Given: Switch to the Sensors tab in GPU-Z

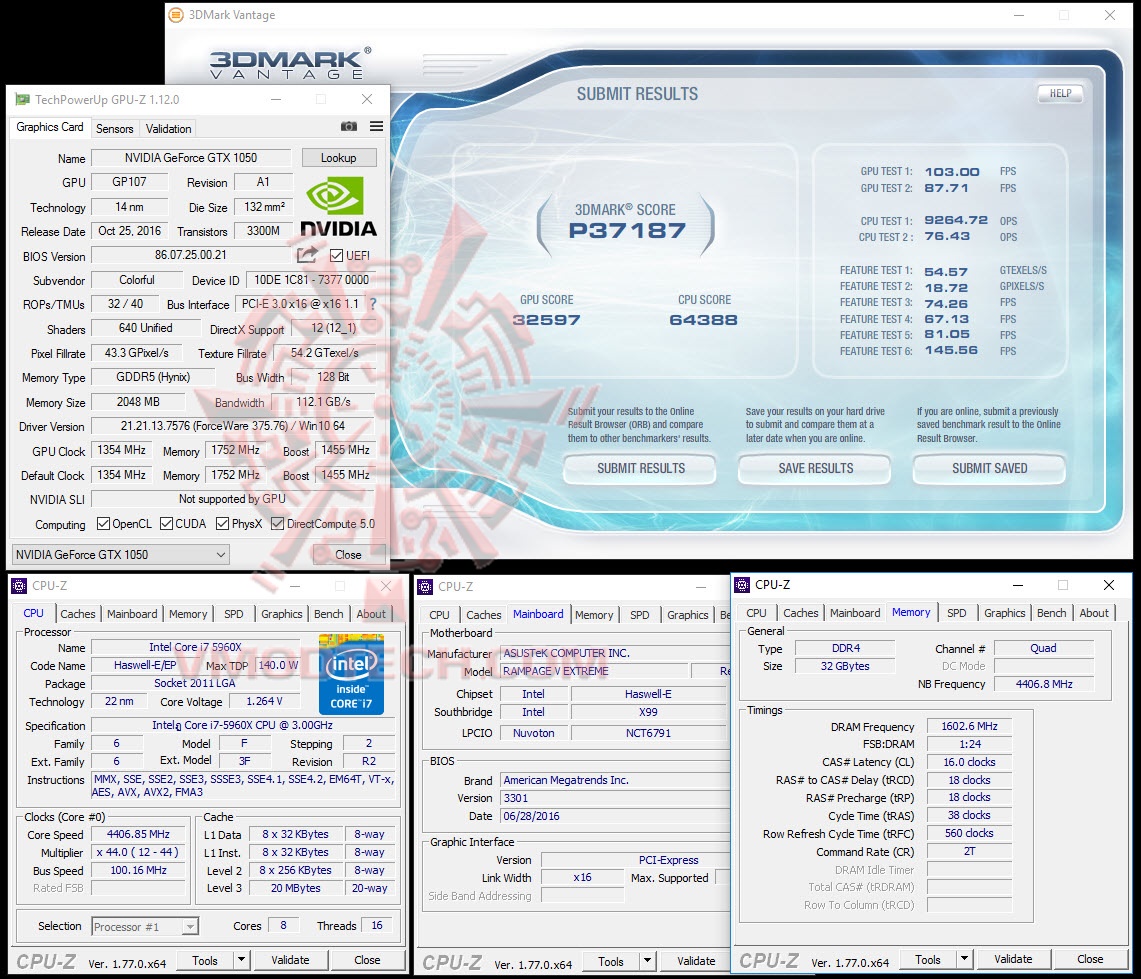Looking at the screenshot, I should [x=114, y=128].
